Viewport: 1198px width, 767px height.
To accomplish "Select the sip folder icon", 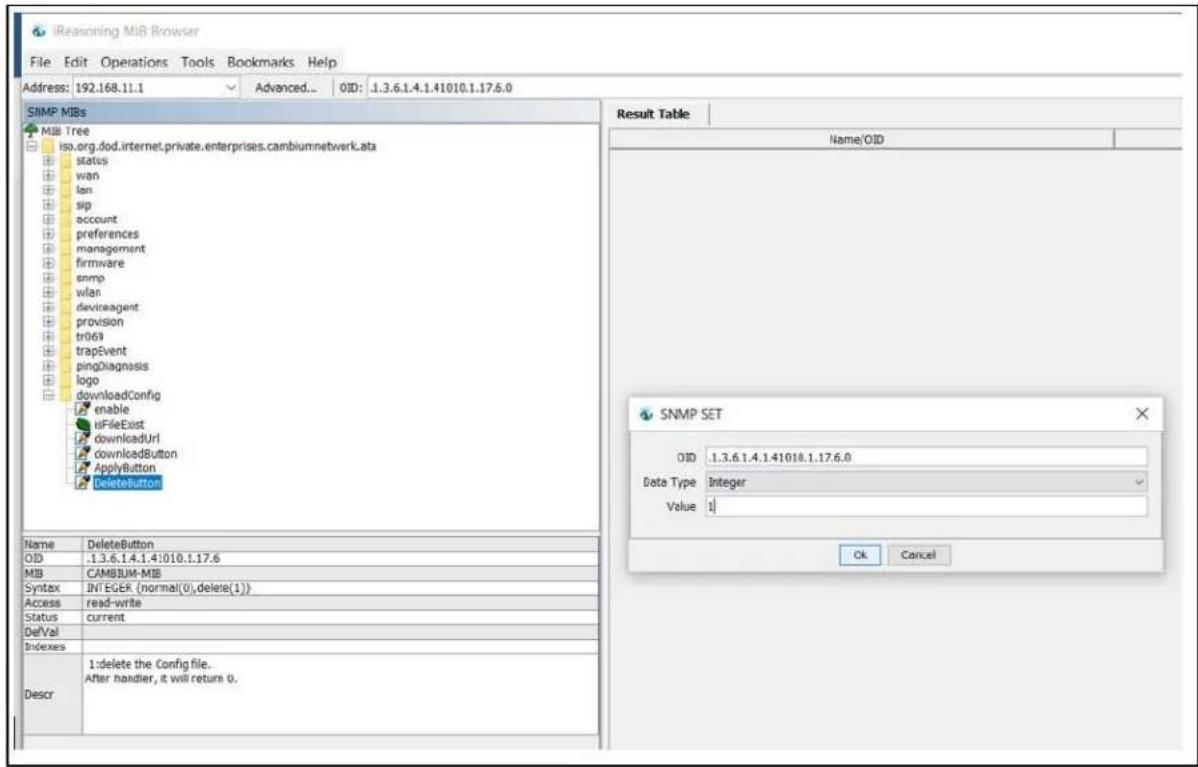I will pos(66,205).
